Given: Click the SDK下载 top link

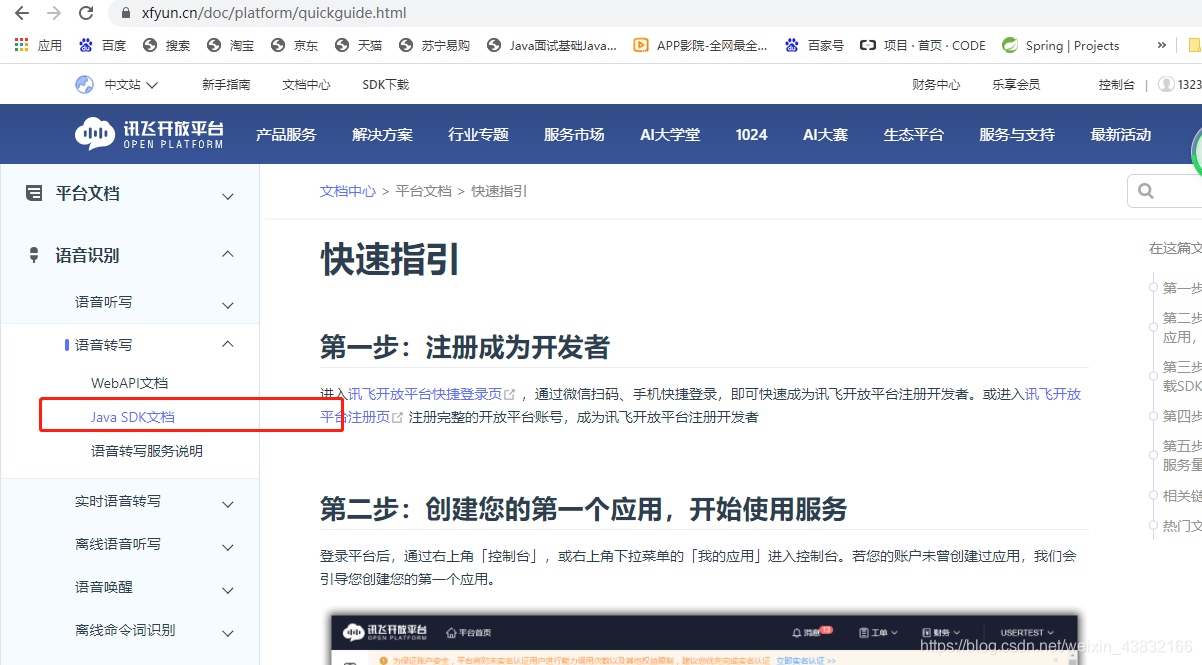Looking at the screenshot, I should 386,85.
